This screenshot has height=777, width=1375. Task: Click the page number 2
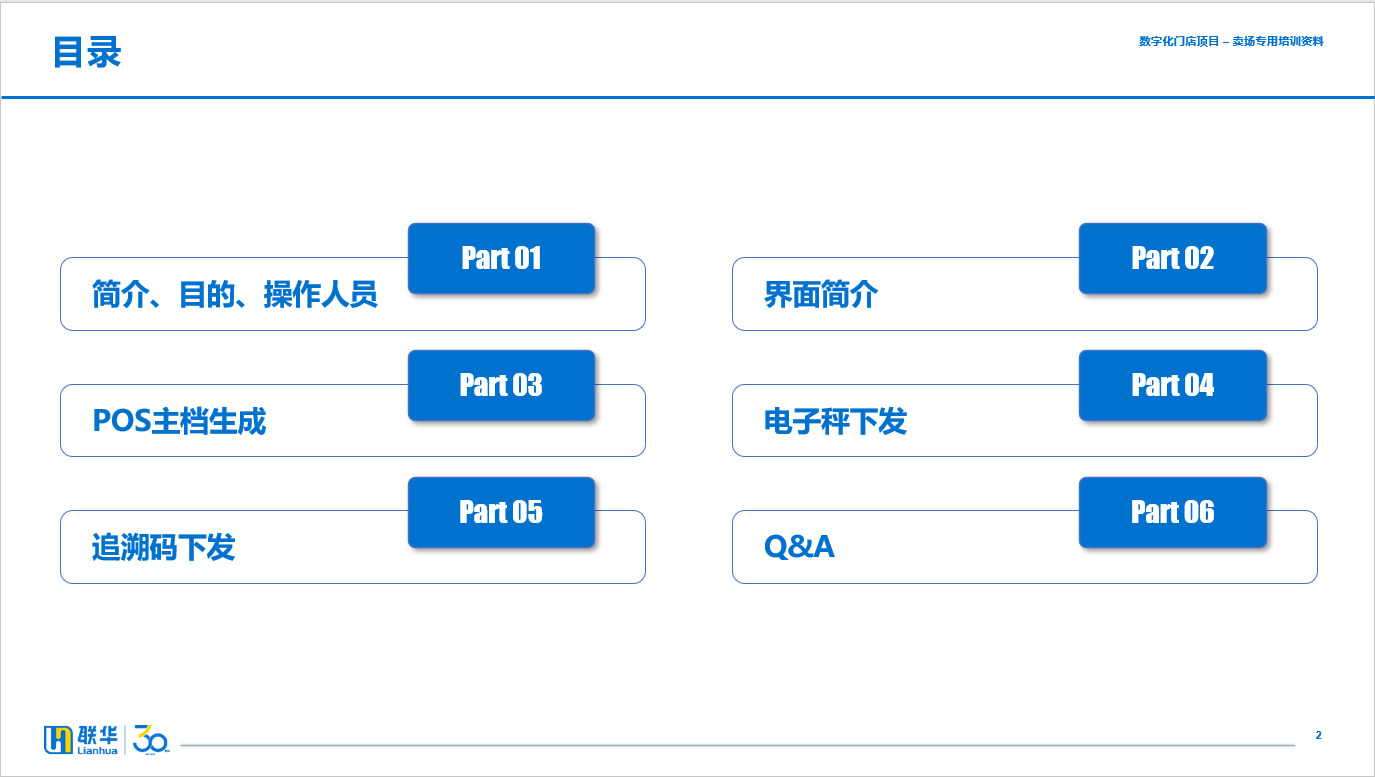click(x=1318, y=735)
